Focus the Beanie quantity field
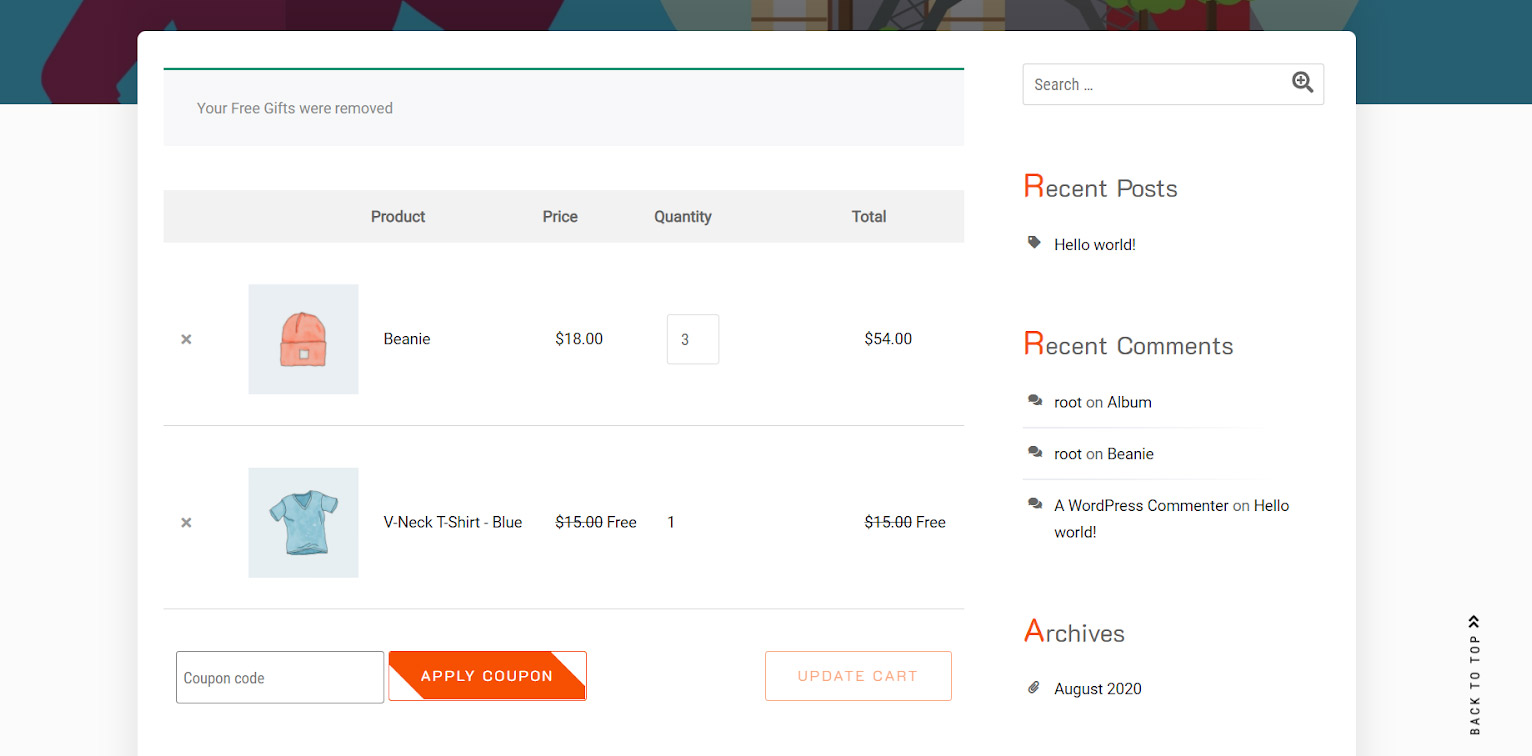The image size is (1532, 756). 692,339
